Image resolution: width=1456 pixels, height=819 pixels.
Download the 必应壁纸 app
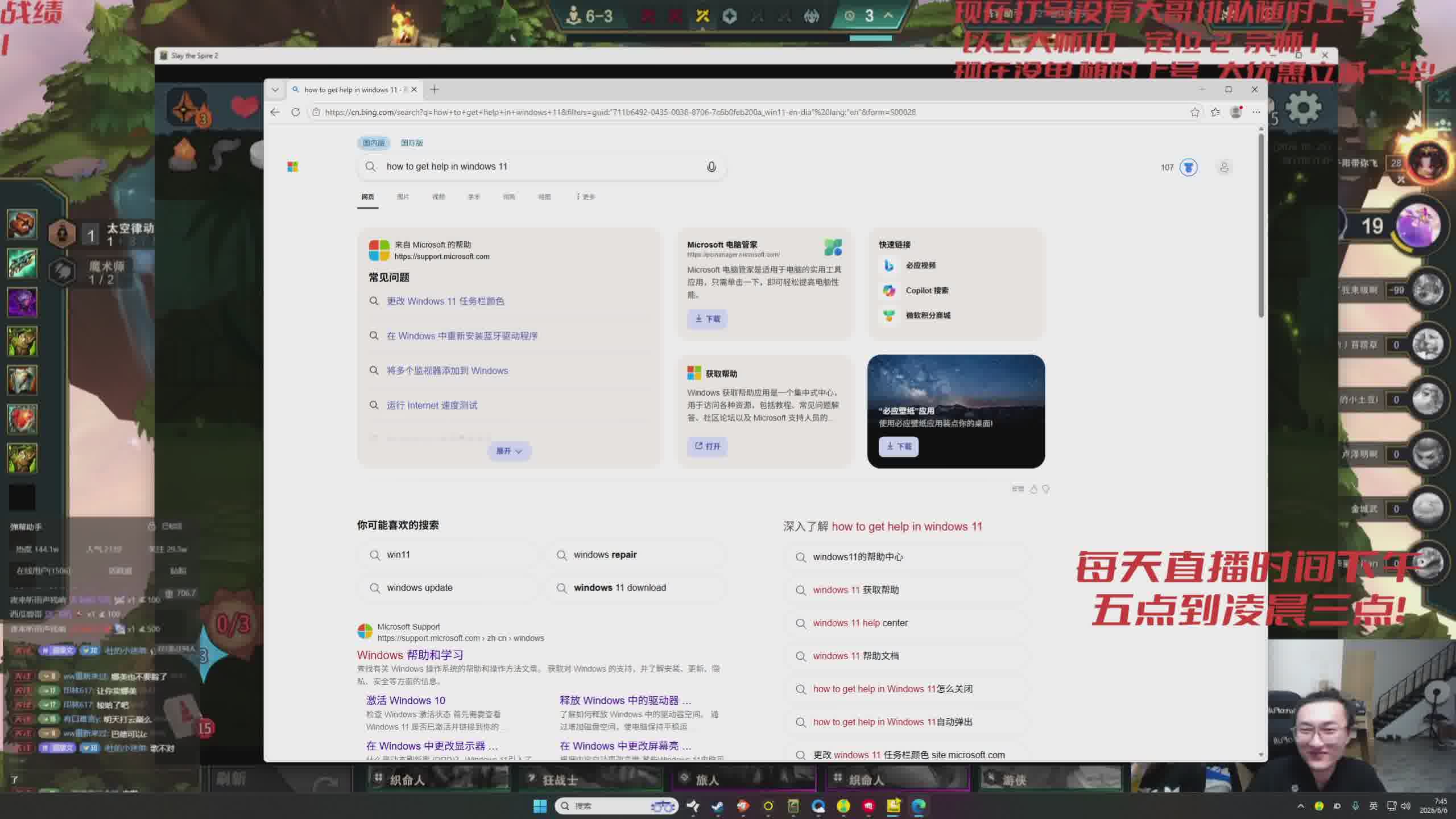click(x=899, y=446)
